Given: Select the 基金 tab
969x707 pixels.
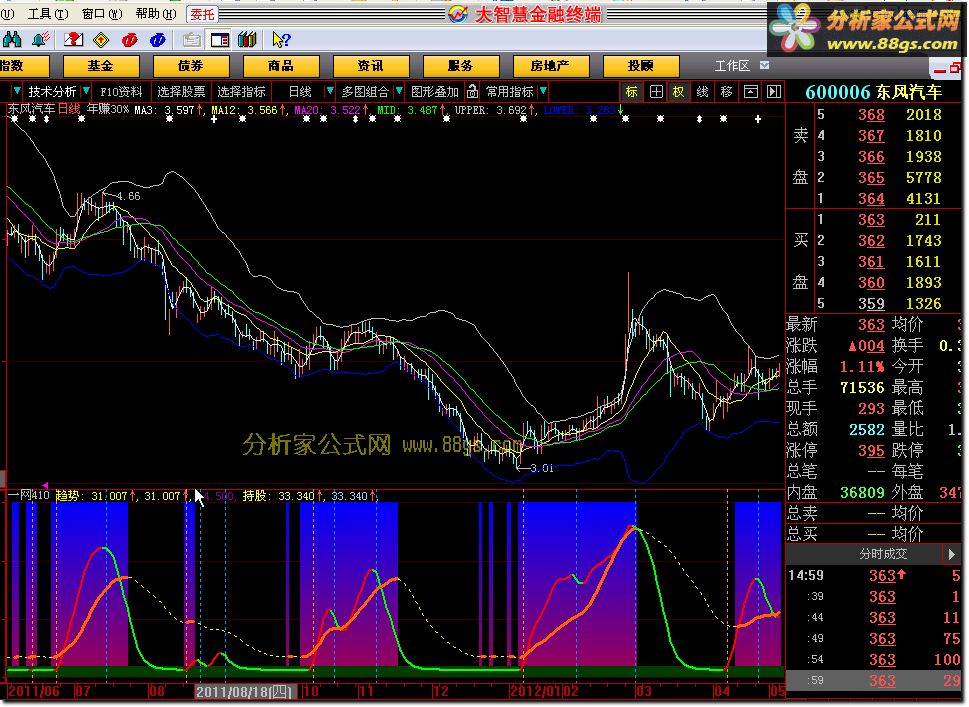Looking at the screenshot, I should (x=101, y=66).
